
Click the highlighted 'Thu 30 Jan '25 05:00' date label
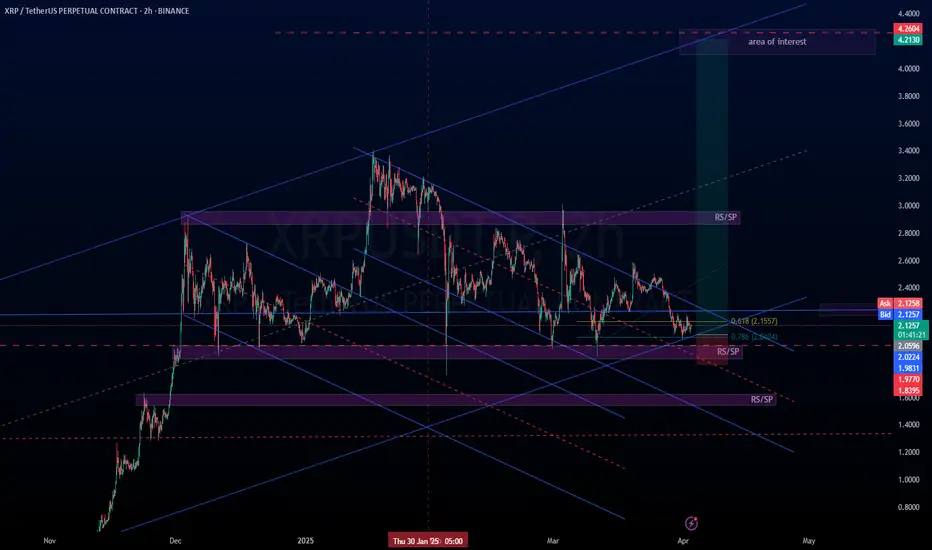tap(428, 540)
